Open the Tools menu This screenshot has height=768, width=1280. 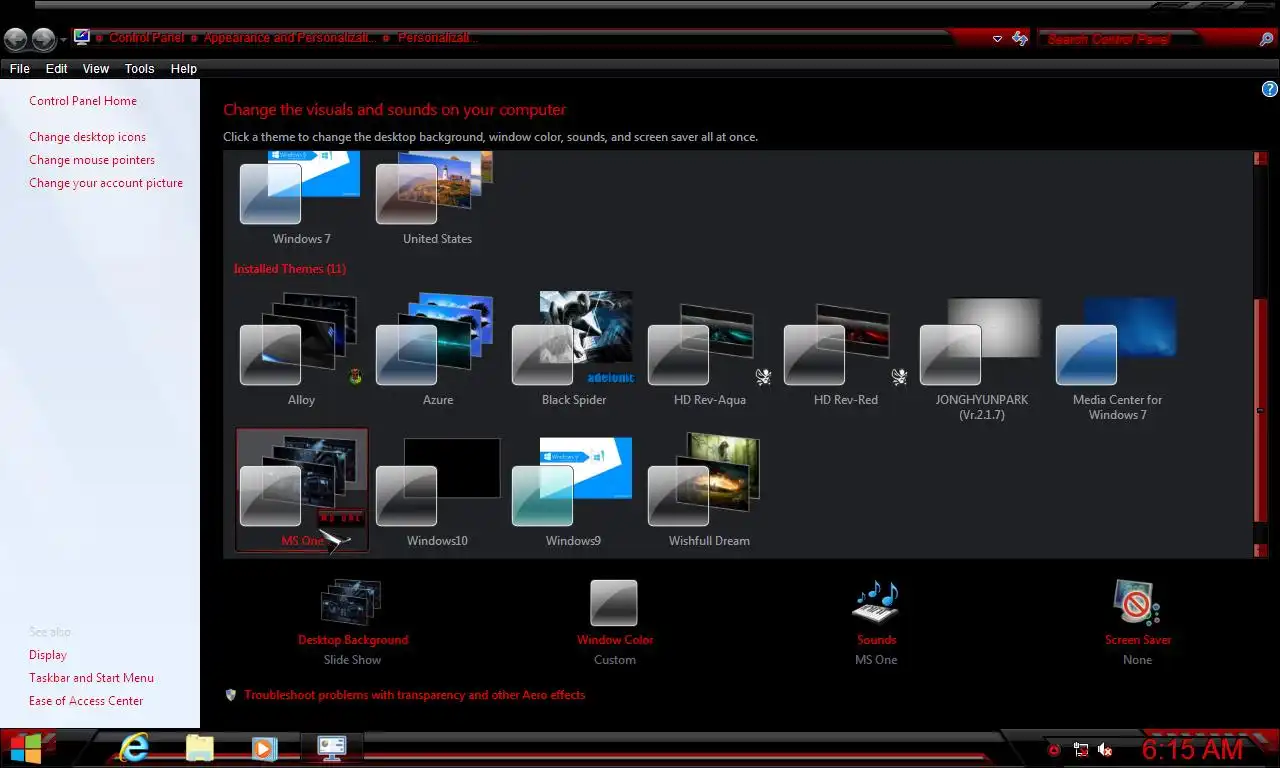click(140, 69)
